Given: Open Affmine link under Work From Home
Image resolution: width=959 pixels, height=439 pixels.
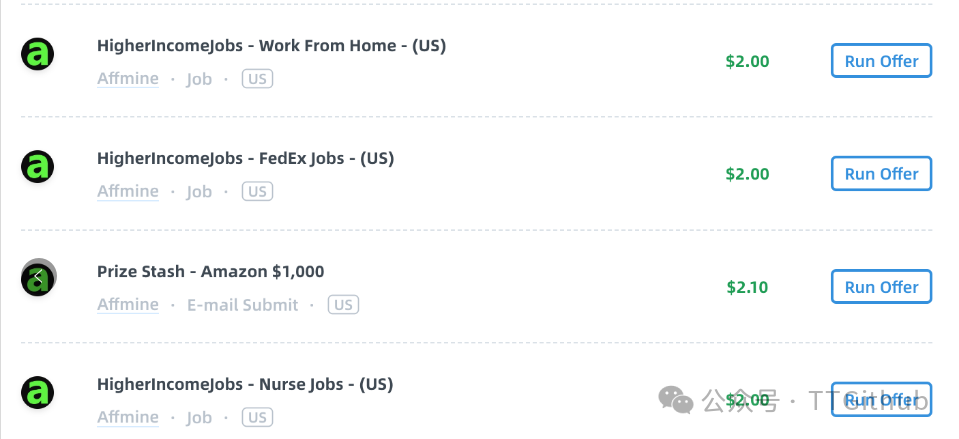Looking at the screenshot, I should point(128,79).
